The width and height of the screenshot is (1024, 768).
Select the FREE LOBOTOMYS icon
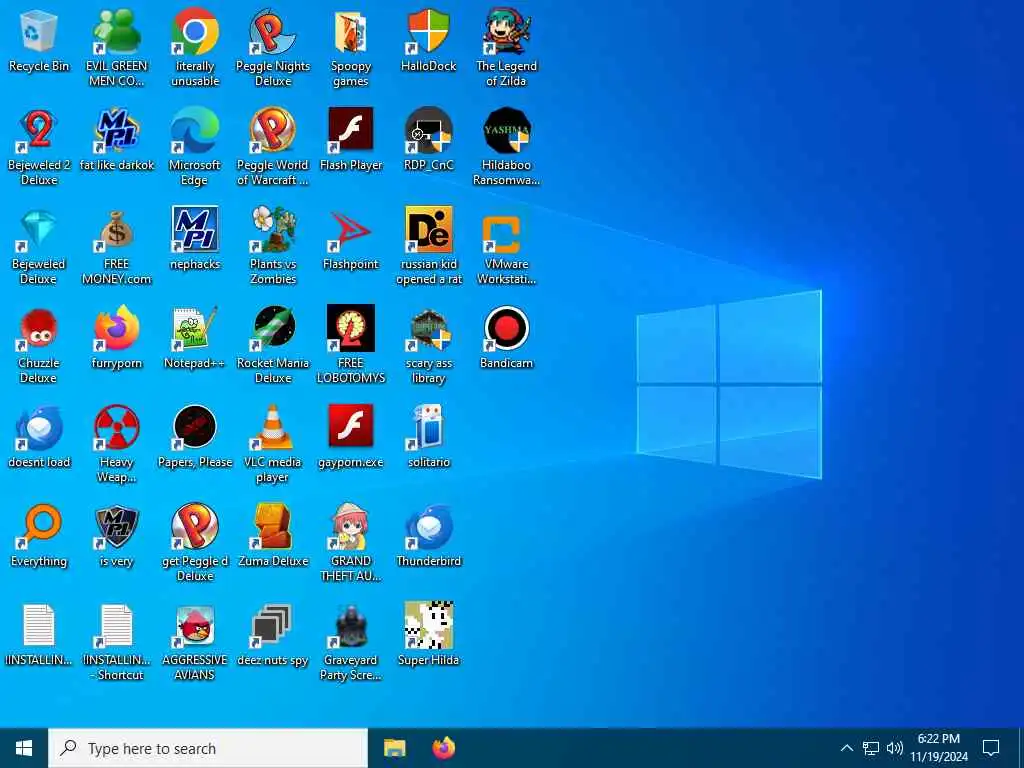tap(351, 328)
